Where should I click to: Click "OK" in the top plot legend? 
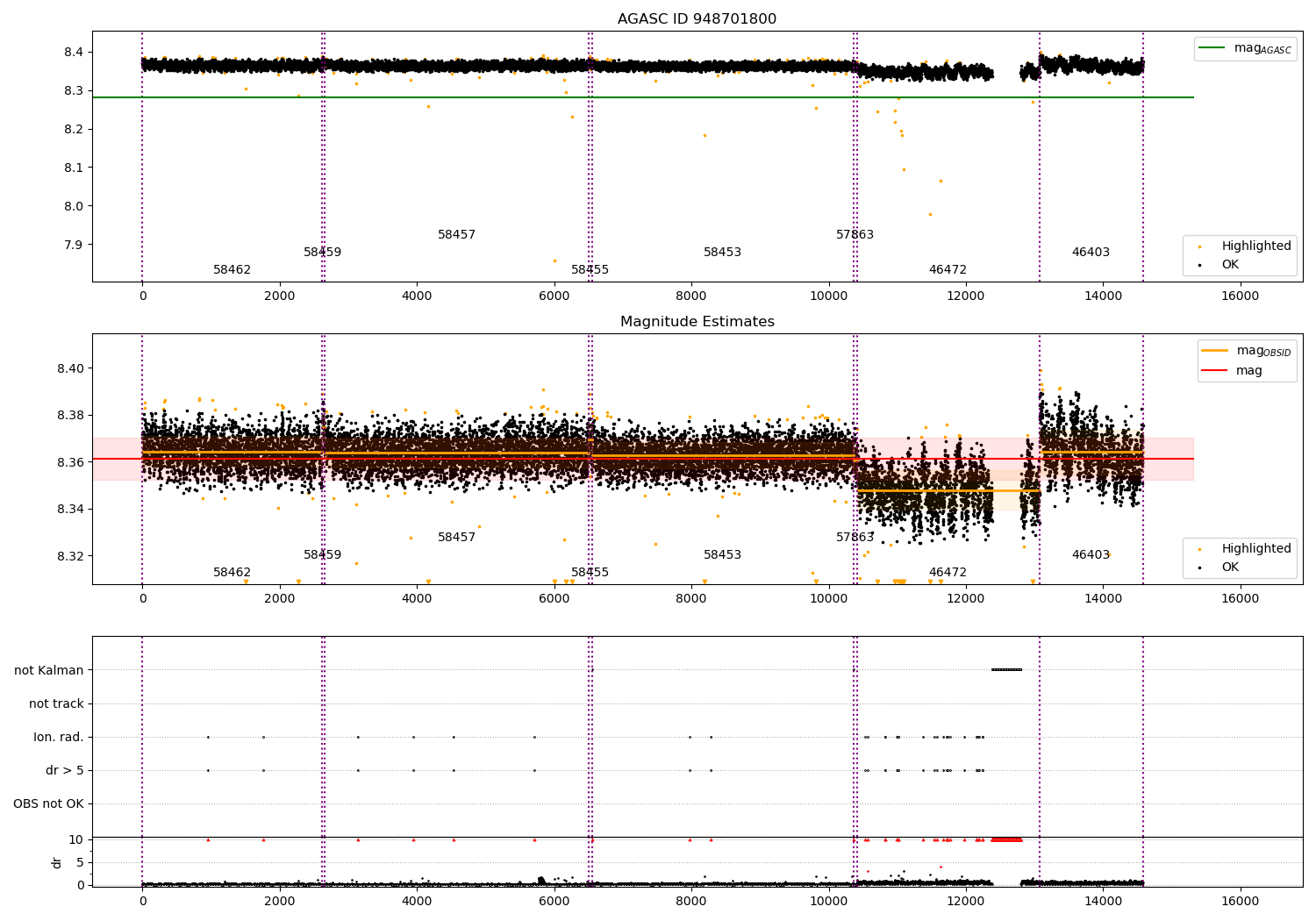[1230, 264]
